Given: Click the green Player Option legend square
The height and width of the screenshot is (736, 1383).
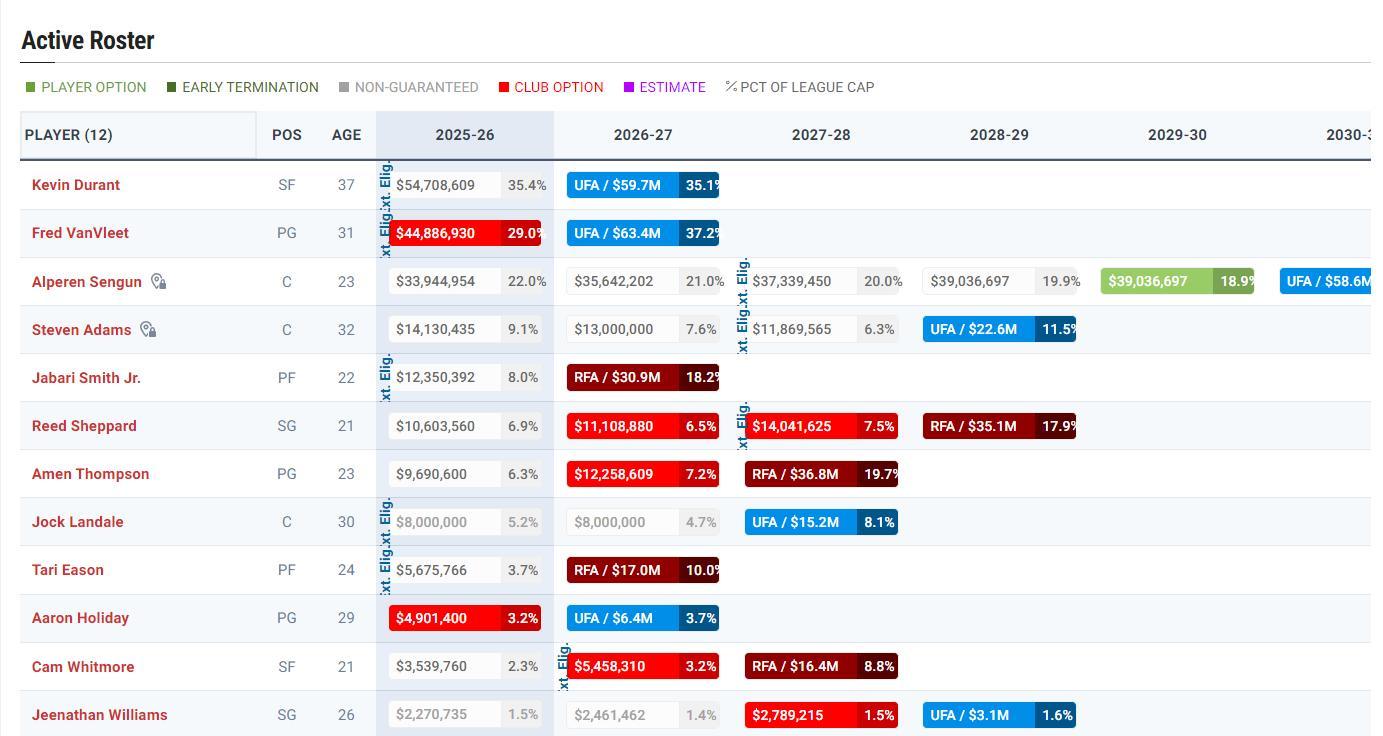Looking at the screenshot, I should (x=30, y=88).
